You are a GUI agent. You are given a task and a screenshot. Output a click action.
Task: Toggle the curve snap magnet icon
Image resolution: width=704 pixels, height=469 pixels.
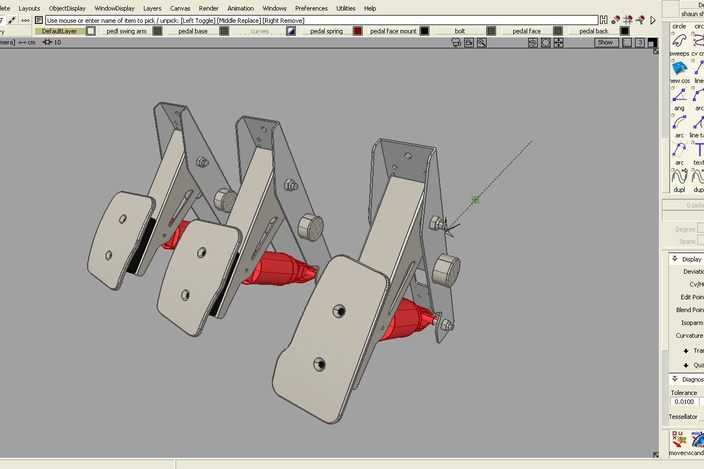click(616, 20)
